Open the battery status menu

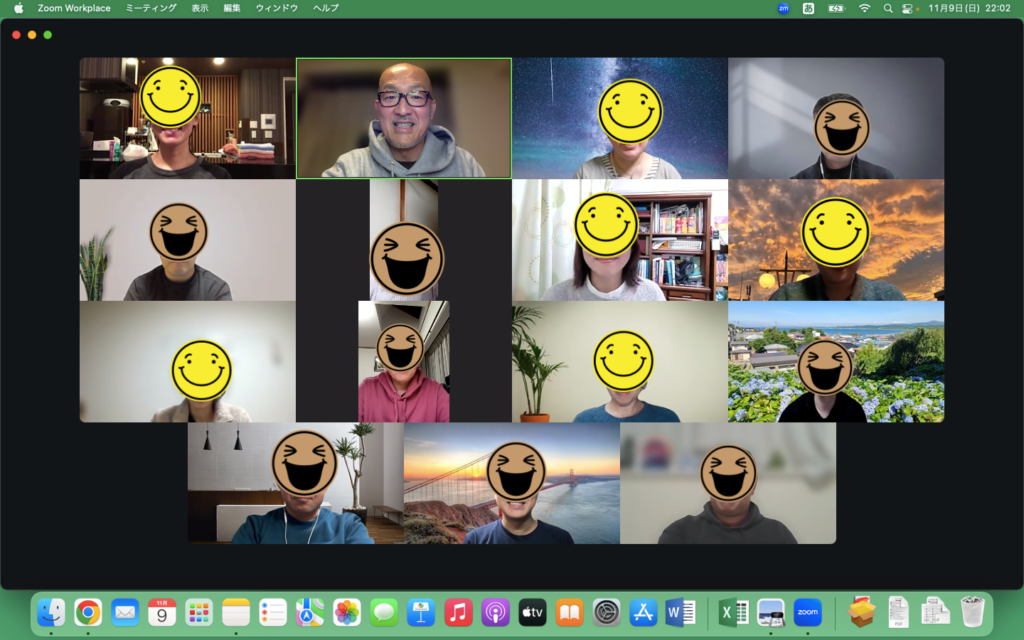point(836,8)
